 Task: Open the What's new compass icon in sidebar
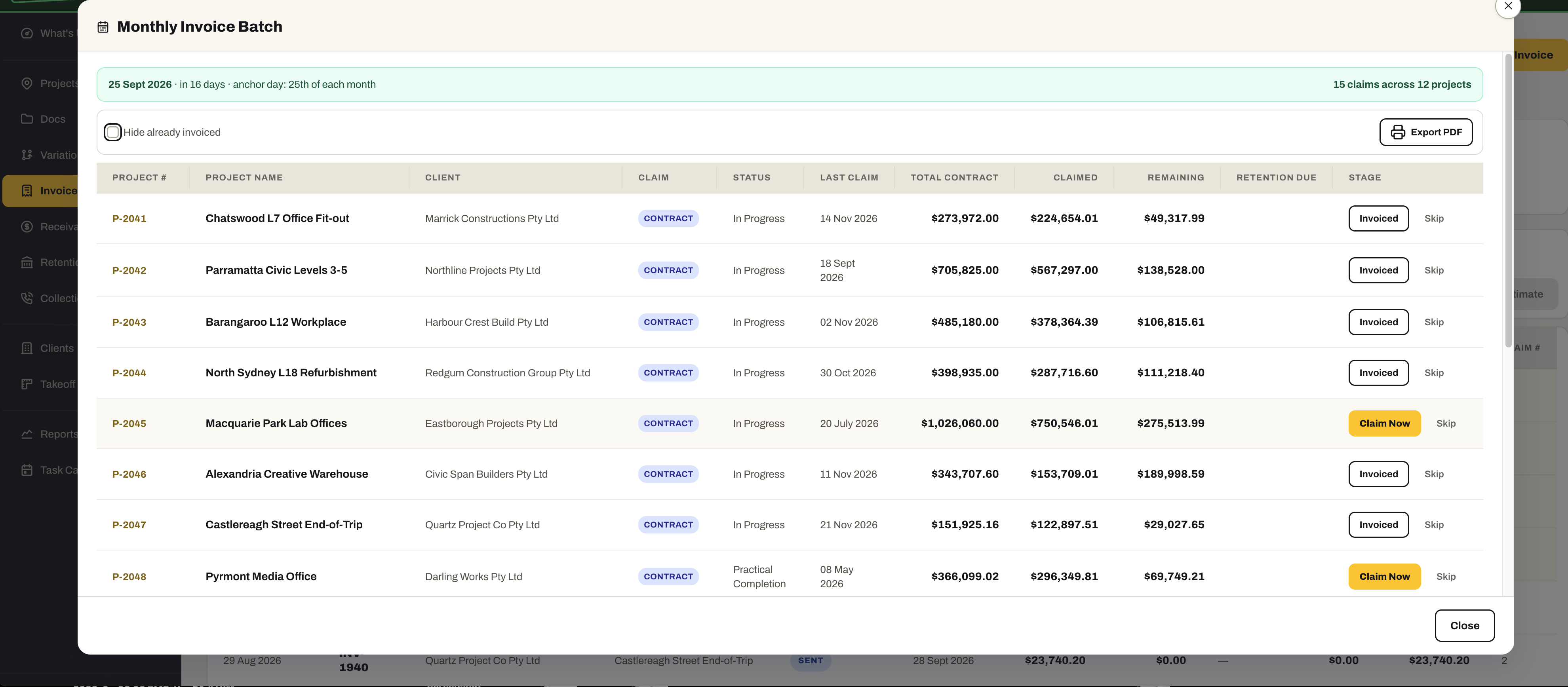click(x=27, y=33)
